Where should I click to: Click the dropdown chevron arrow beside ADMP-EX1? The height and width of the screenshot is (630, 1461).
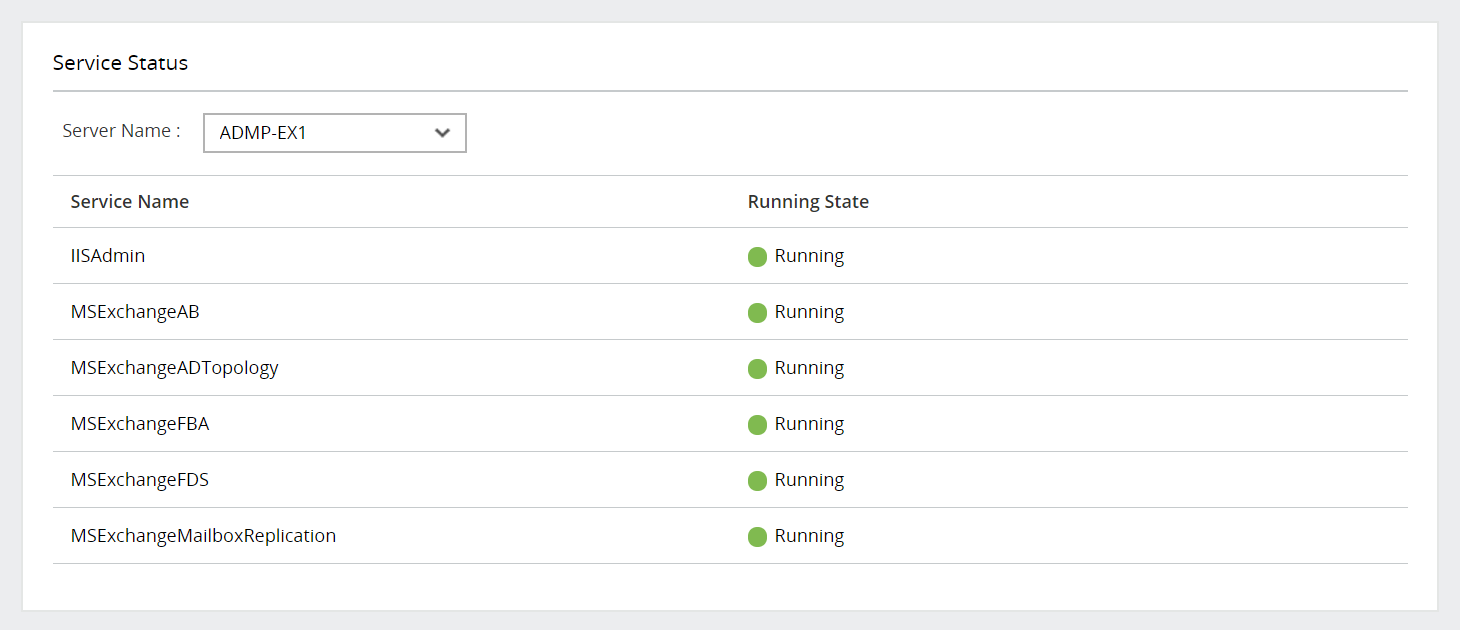[x=442, y=133]
